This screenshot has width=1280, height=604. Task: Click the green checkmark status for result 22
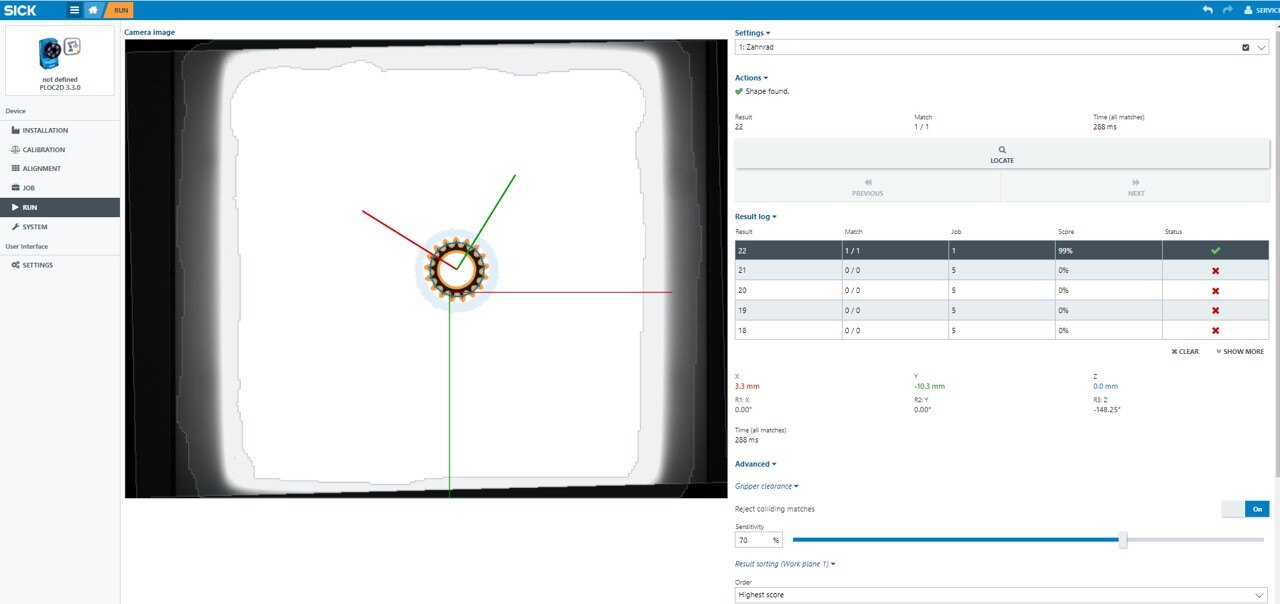(1215, 250)
